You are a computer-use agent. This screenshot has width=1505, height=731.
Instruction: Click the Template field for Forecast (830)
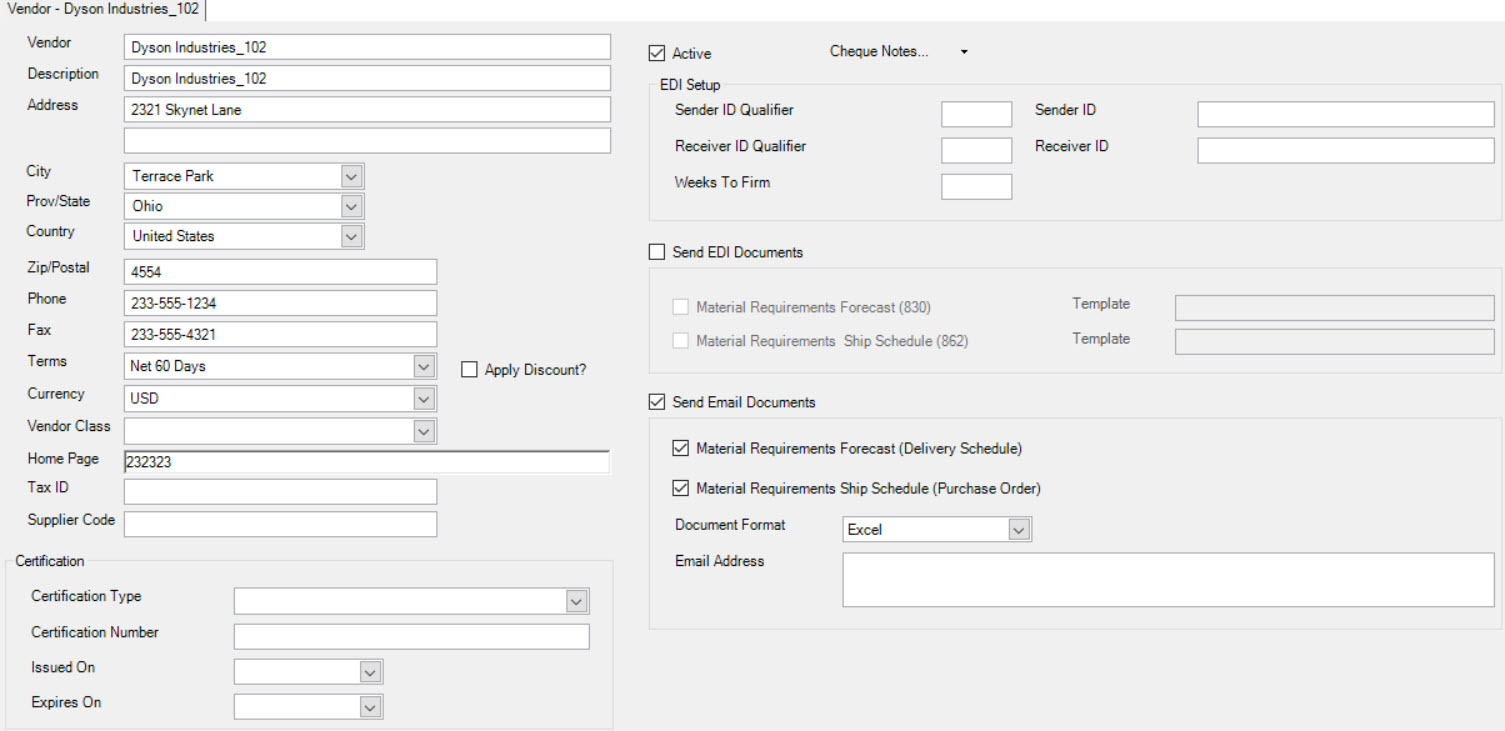[x=1335, y=307]
